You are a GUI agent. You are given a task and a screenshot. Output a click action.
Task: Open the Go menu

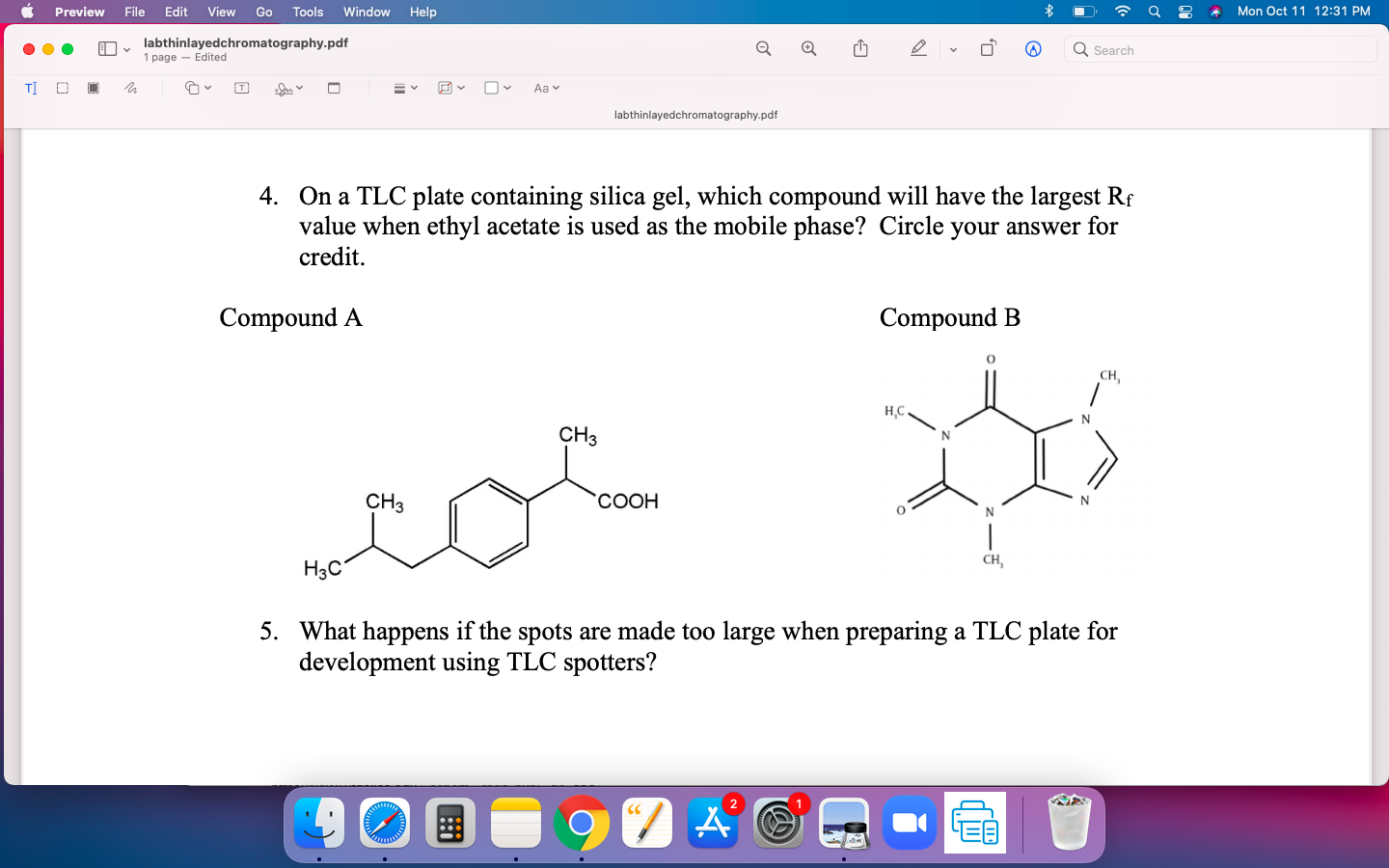coord(263,12)
